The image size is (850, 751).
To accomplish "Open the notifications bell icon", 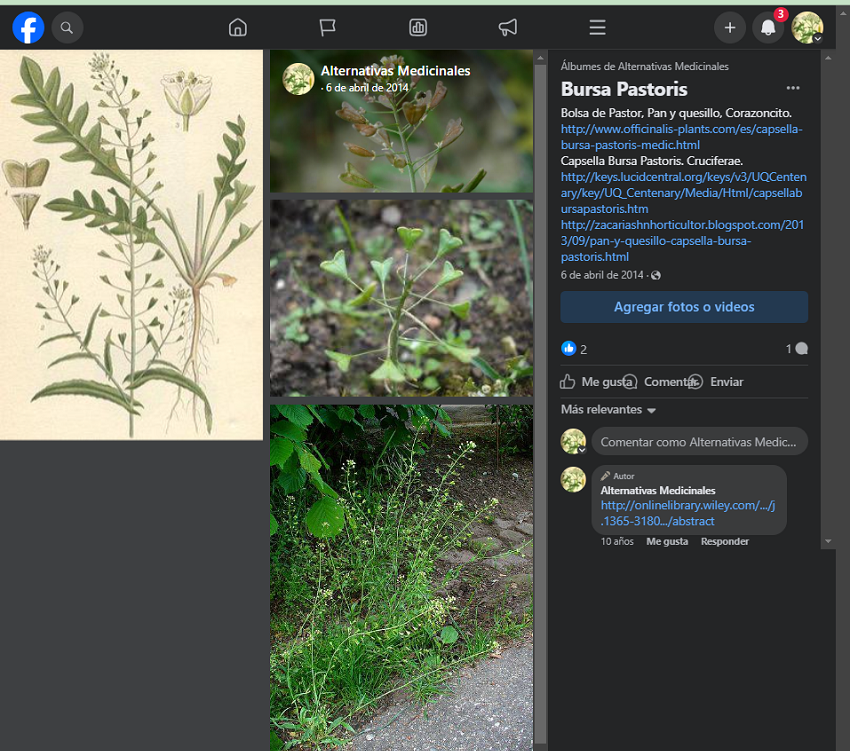I will pyautogui.click(x=768, y=28).
